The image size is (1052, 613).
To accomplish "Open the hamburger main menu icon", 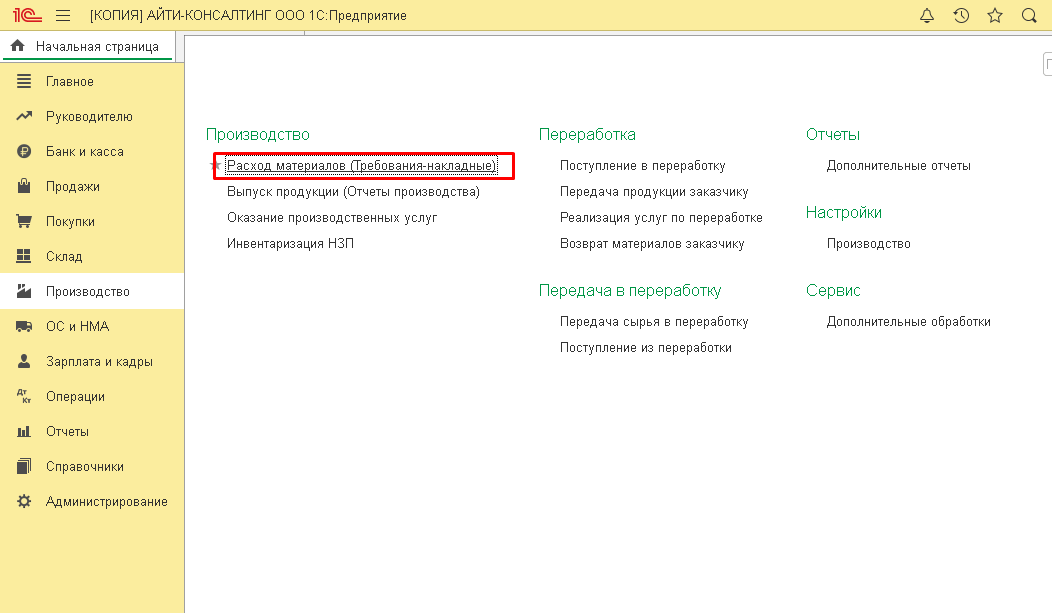I will (63, 16).
